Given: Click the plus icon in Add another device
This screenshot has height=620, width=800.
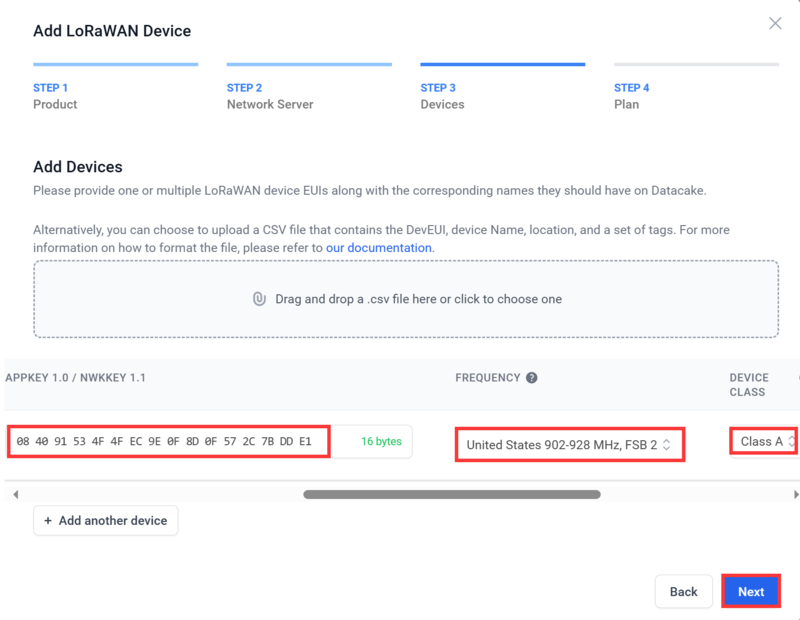Looking at the screenshot, I should pyautogui.click(x=48, y=520).
